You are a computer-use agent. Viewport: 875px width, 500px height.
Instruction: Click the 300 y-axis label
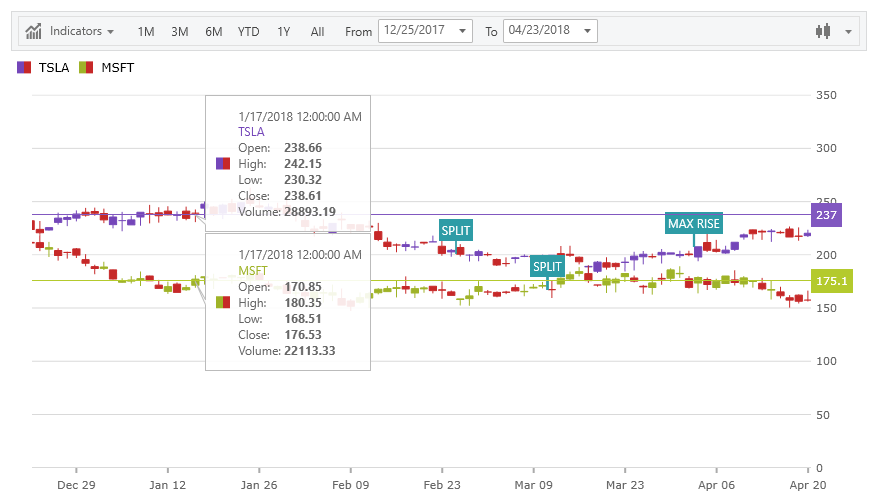click(x=826, y=148)
